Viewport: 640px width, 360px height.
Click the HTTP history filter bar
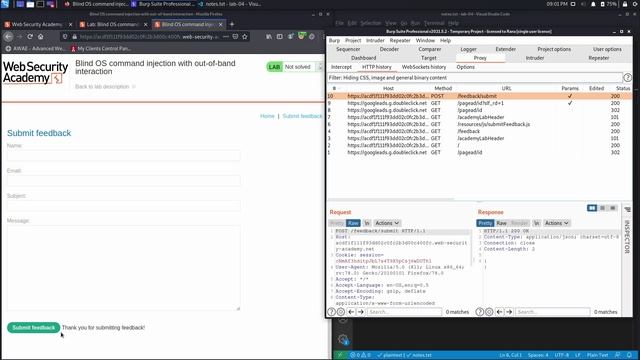coord(475,78)
